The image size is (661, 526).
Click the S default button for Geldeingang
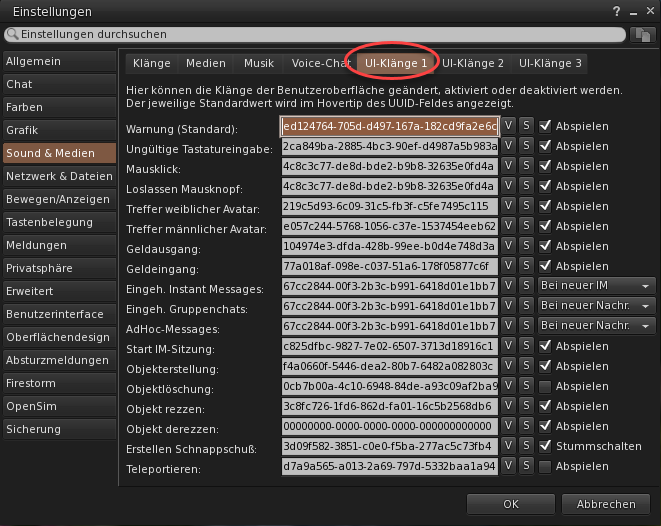pos(526,266)
